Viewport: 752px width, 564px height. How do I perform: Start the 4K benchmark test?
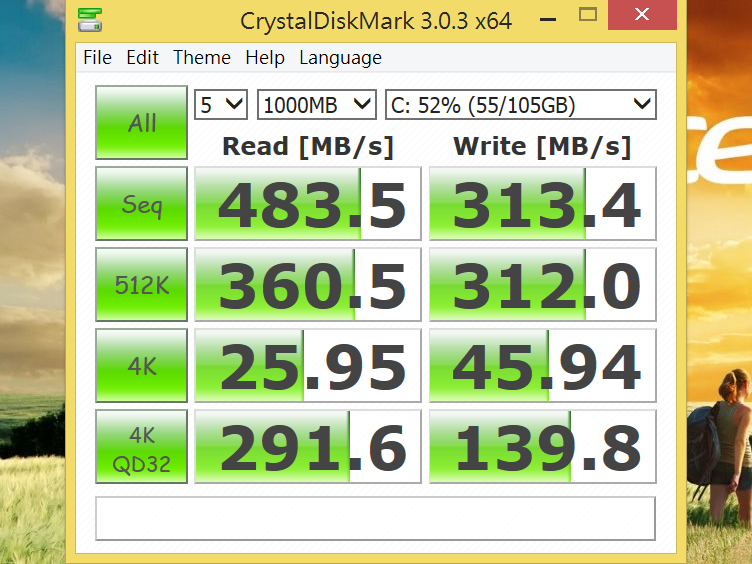[x=141, y=365]
